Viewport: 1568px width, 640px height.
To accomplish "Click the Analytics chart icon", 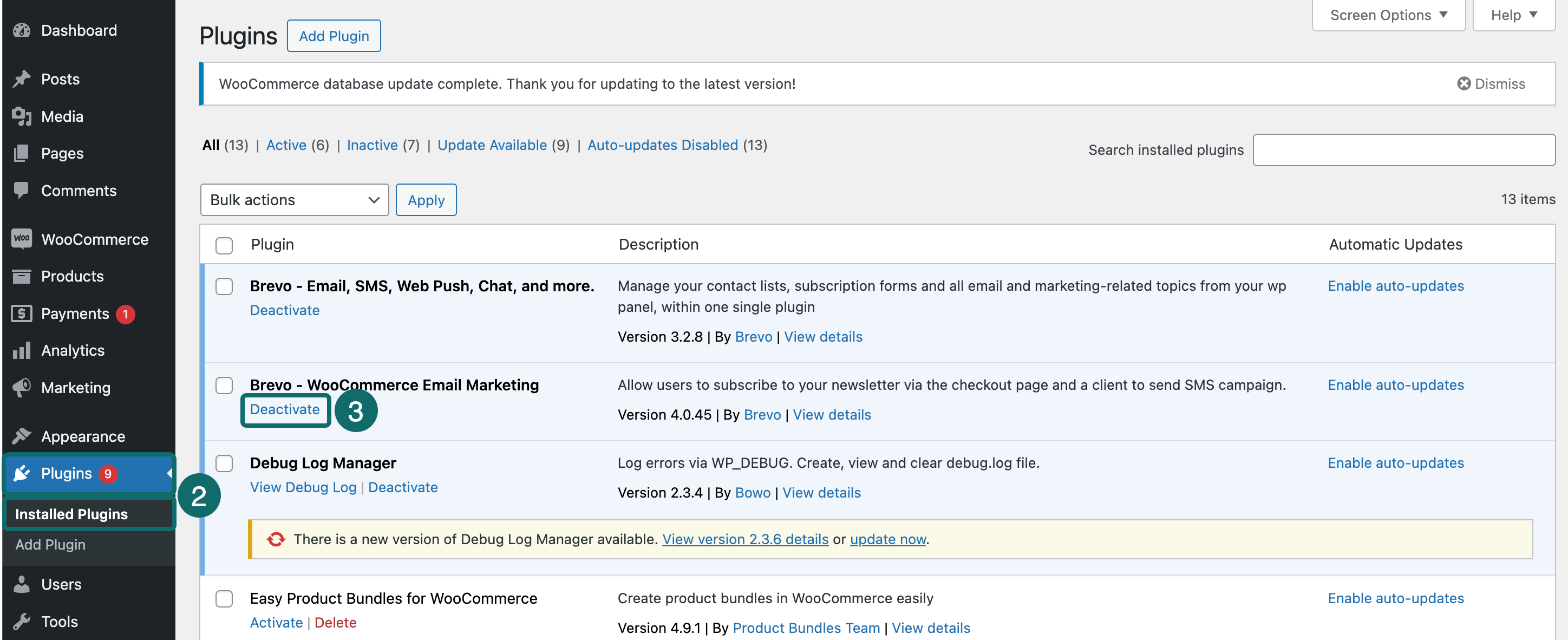I will point(21,350).
